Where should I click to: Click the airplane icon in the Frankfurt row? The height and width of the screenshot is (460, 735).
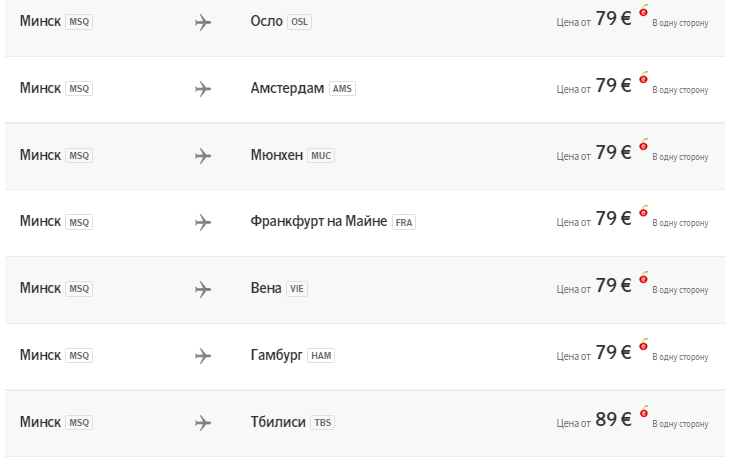203,222
